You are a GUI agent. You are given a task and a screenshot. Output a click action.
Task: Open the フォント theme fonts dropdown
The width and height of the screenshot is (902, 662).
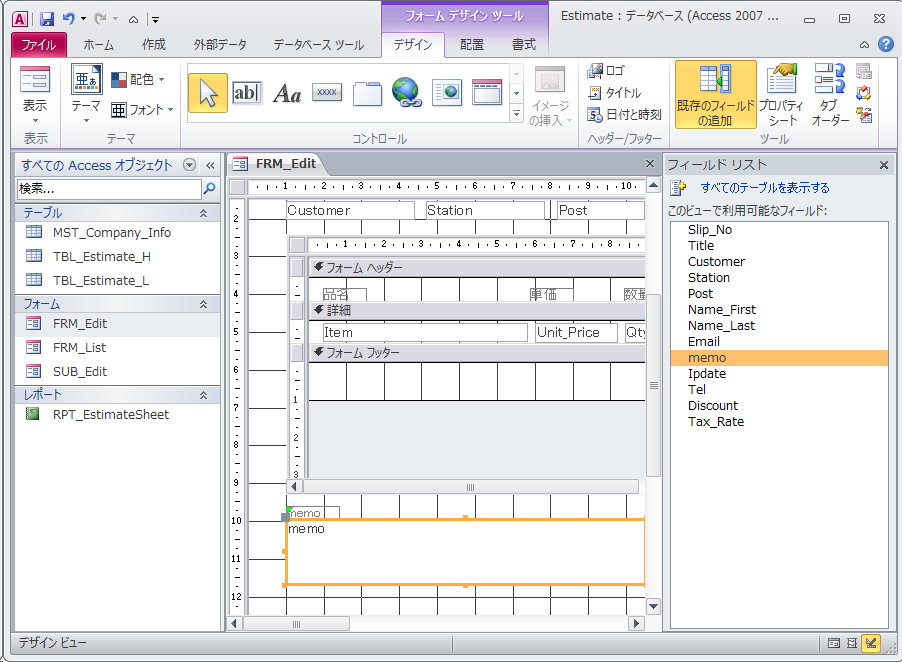tap(142, 109)
